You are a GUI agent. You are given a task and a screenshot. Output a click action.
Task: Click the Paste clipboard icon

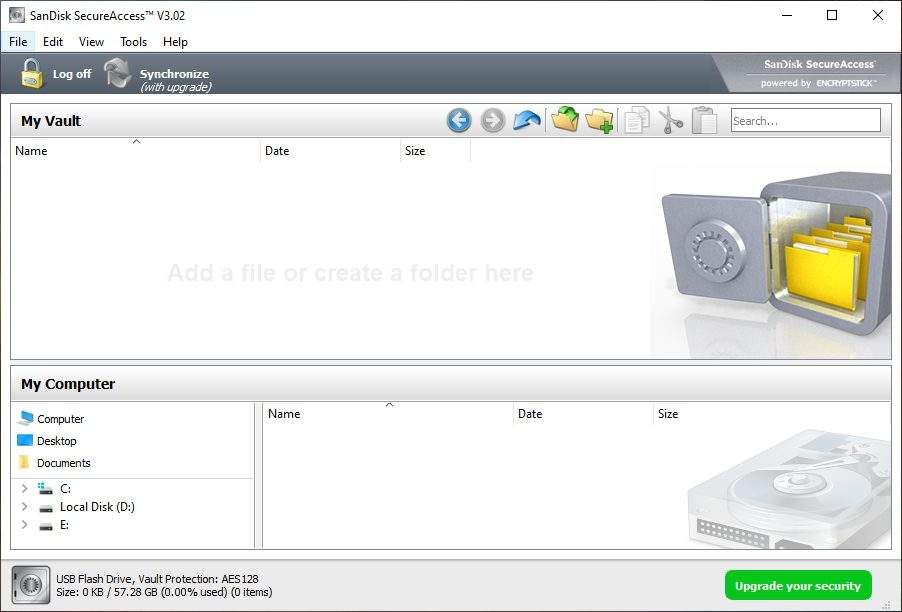[x=703, y=120]
